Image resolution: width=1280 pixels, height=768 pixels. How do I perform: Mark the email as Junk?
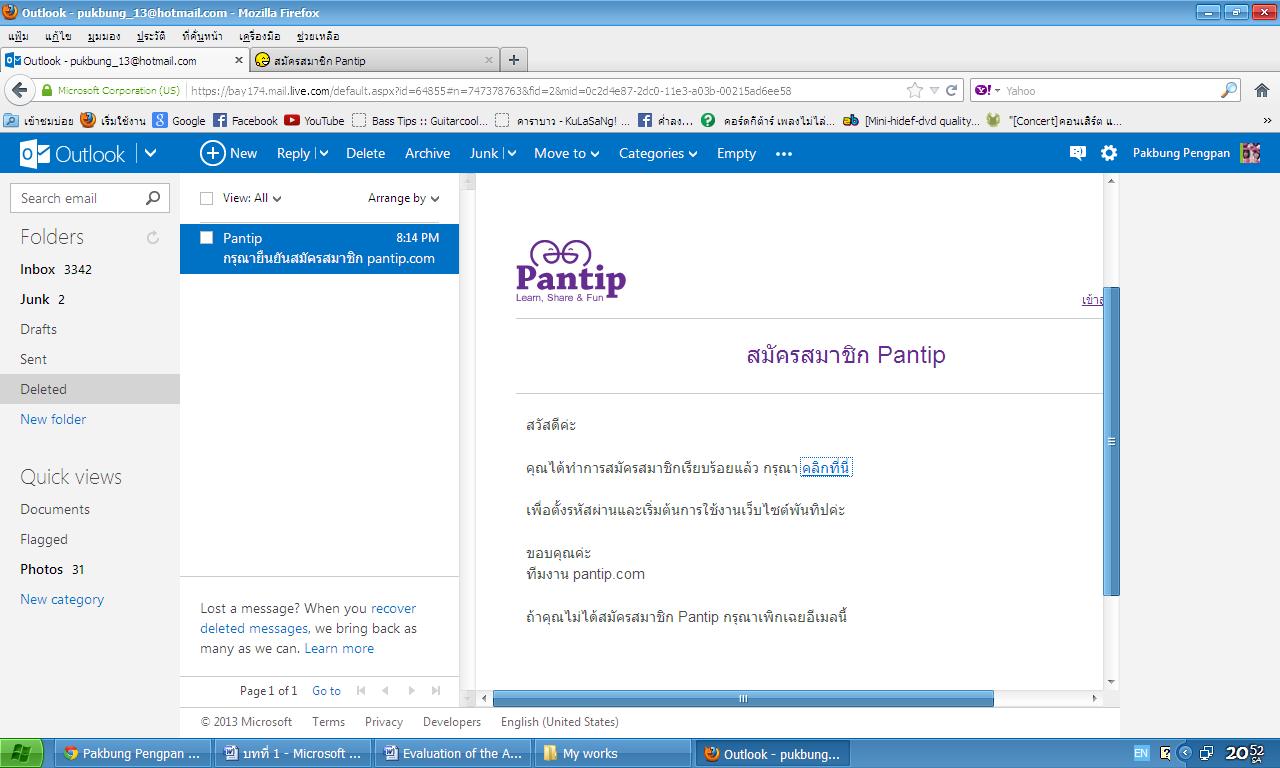pyautogui.click(x=484, y=153)
